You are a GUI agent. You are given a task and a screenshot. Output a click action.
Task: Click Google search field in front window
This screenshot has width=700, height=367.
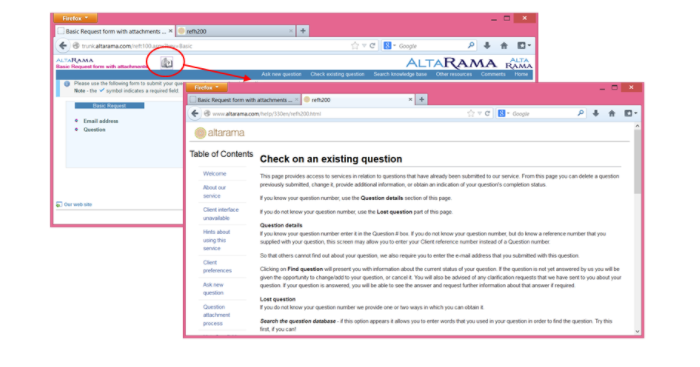542,113
